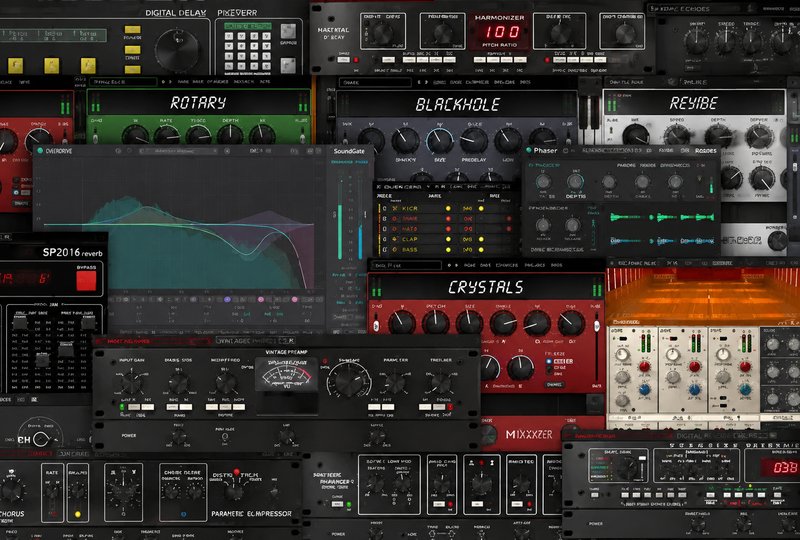Open the Crystals preset name field
800x540 pixels.
[x=406, y=265]
